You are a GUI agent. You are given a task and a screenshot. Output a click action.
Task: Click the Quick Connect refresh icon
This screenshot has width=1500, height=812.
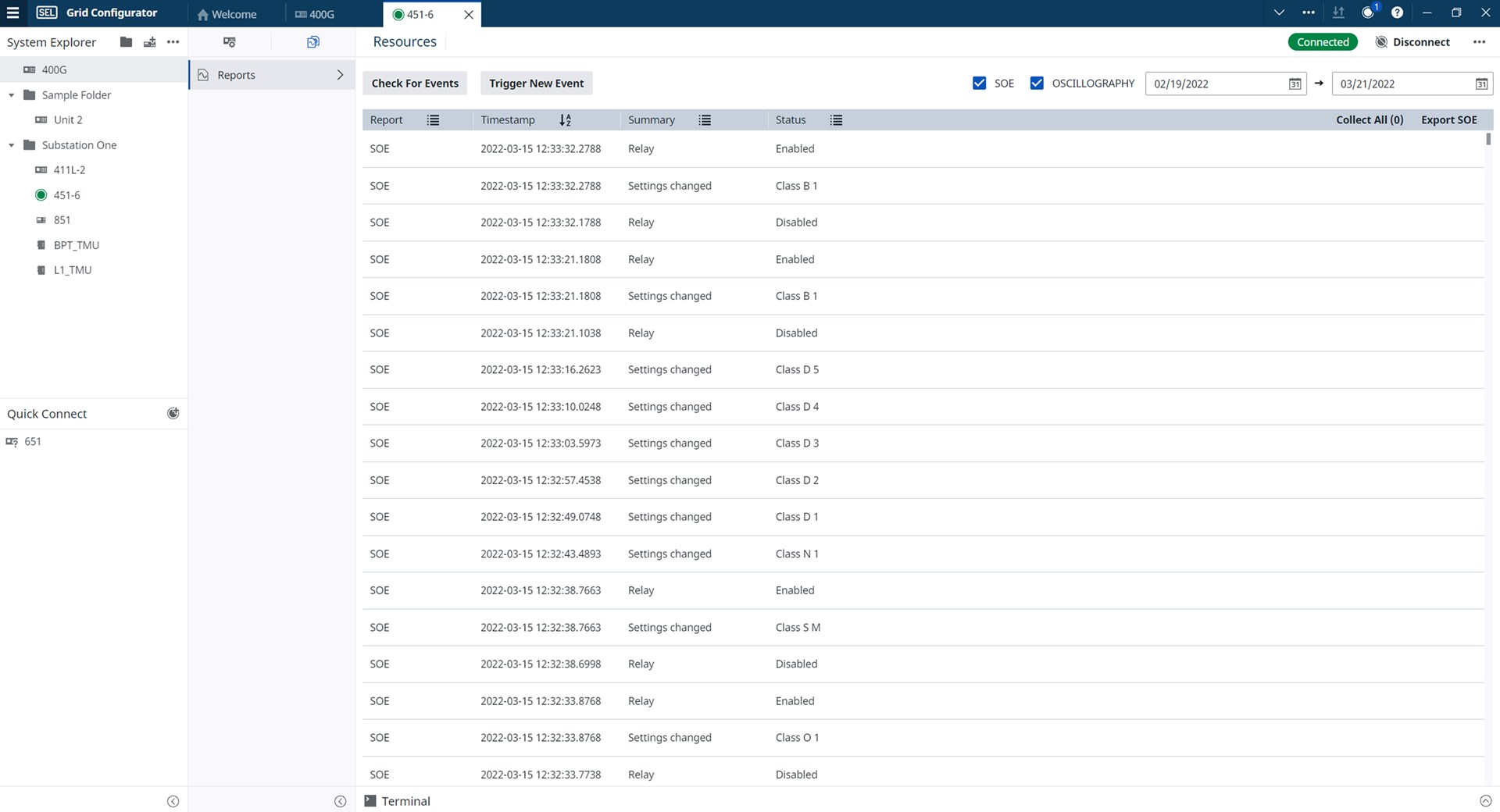click(x=173, y=413)
